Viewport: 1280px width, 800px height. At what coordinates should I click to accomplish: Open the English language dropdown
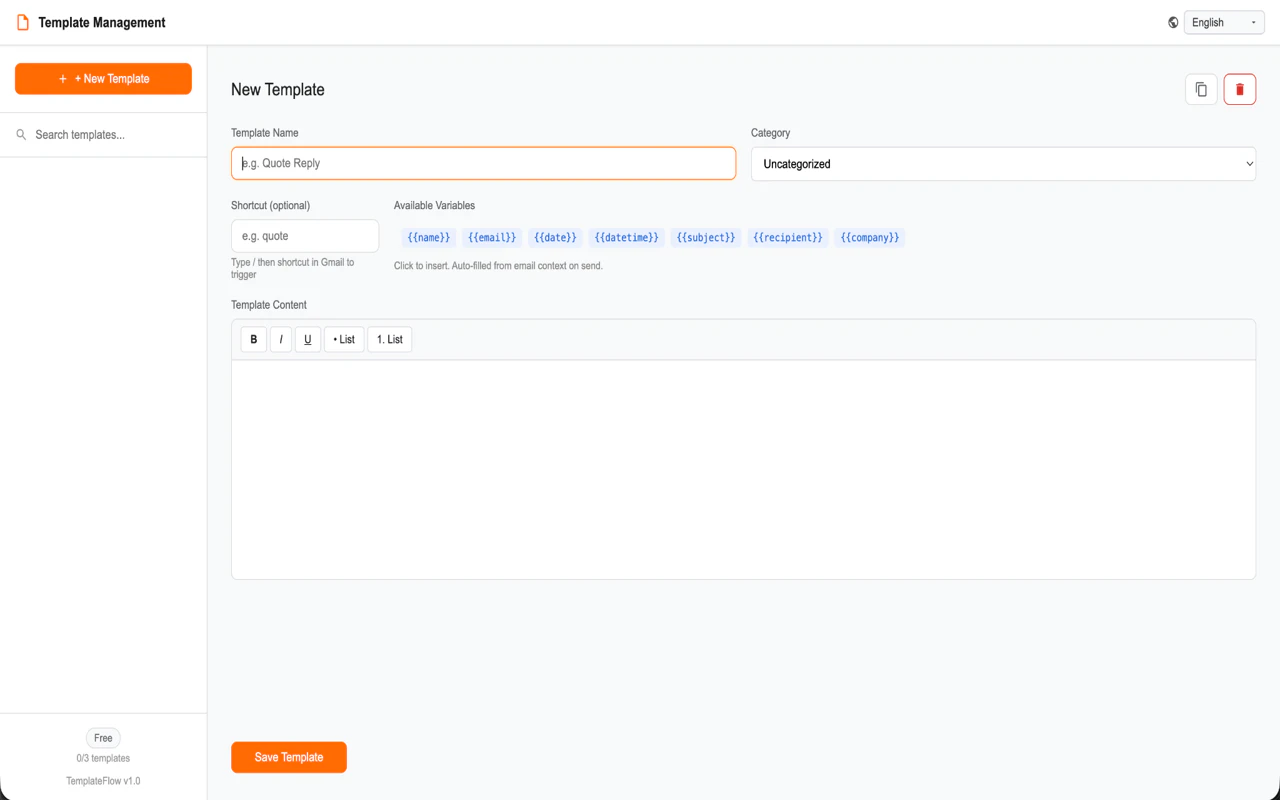pyautogui.click(x=1224, y=22)
